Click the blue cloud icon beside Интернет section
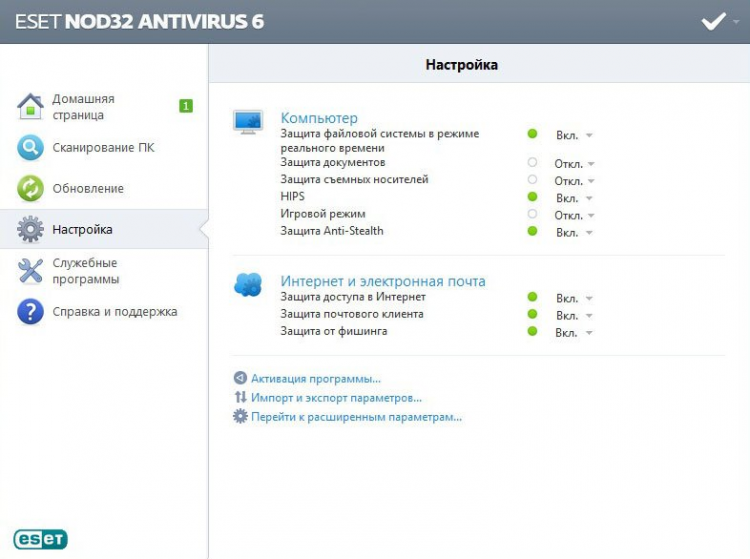This screenshot has height=559, width=750. click(x=248, y=285)
